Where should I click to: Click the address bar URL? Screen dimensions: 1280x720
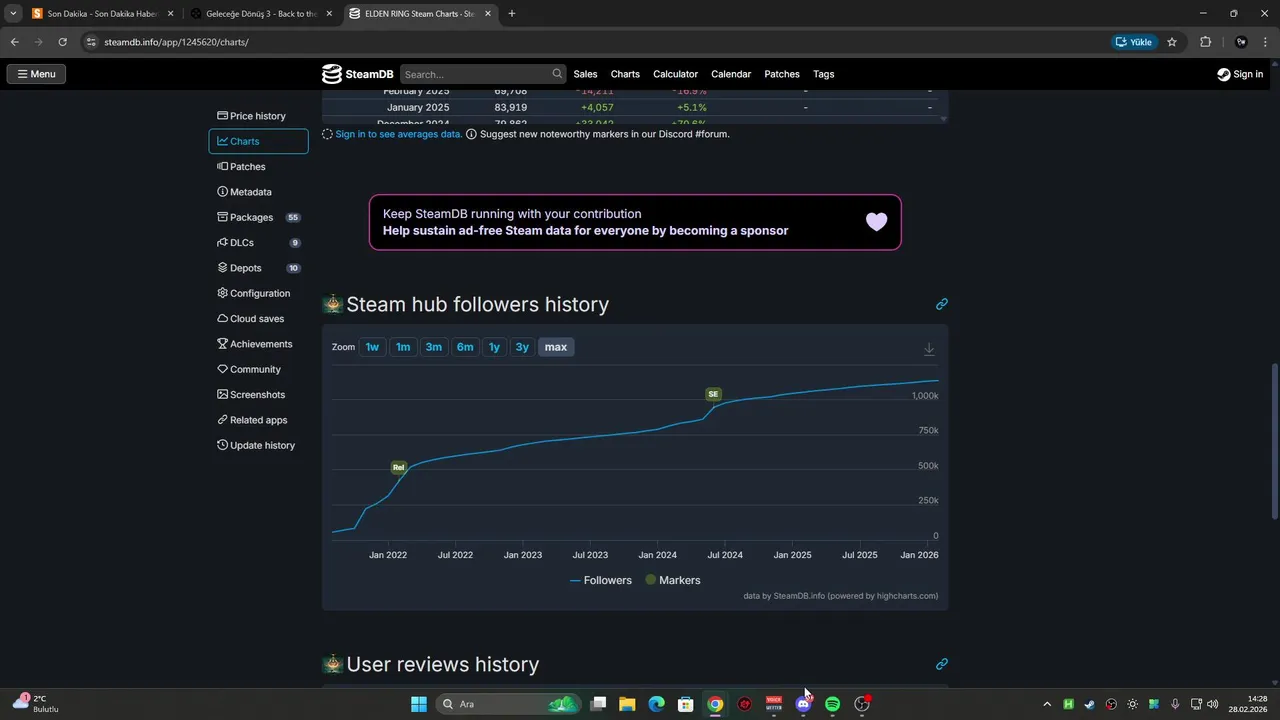click(x=176, y=42)
